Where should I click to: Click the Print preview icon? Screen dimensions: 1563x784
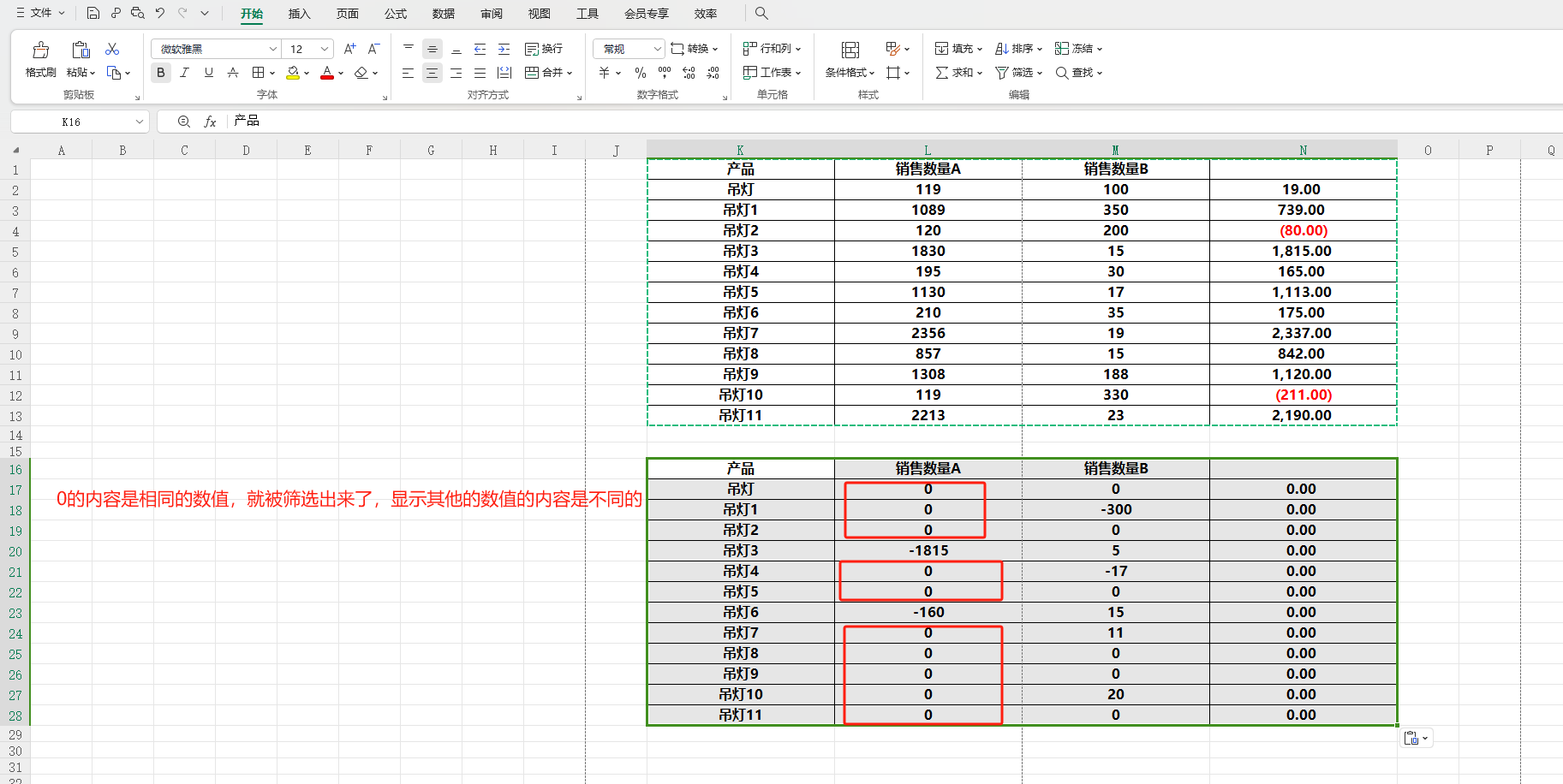138,13
